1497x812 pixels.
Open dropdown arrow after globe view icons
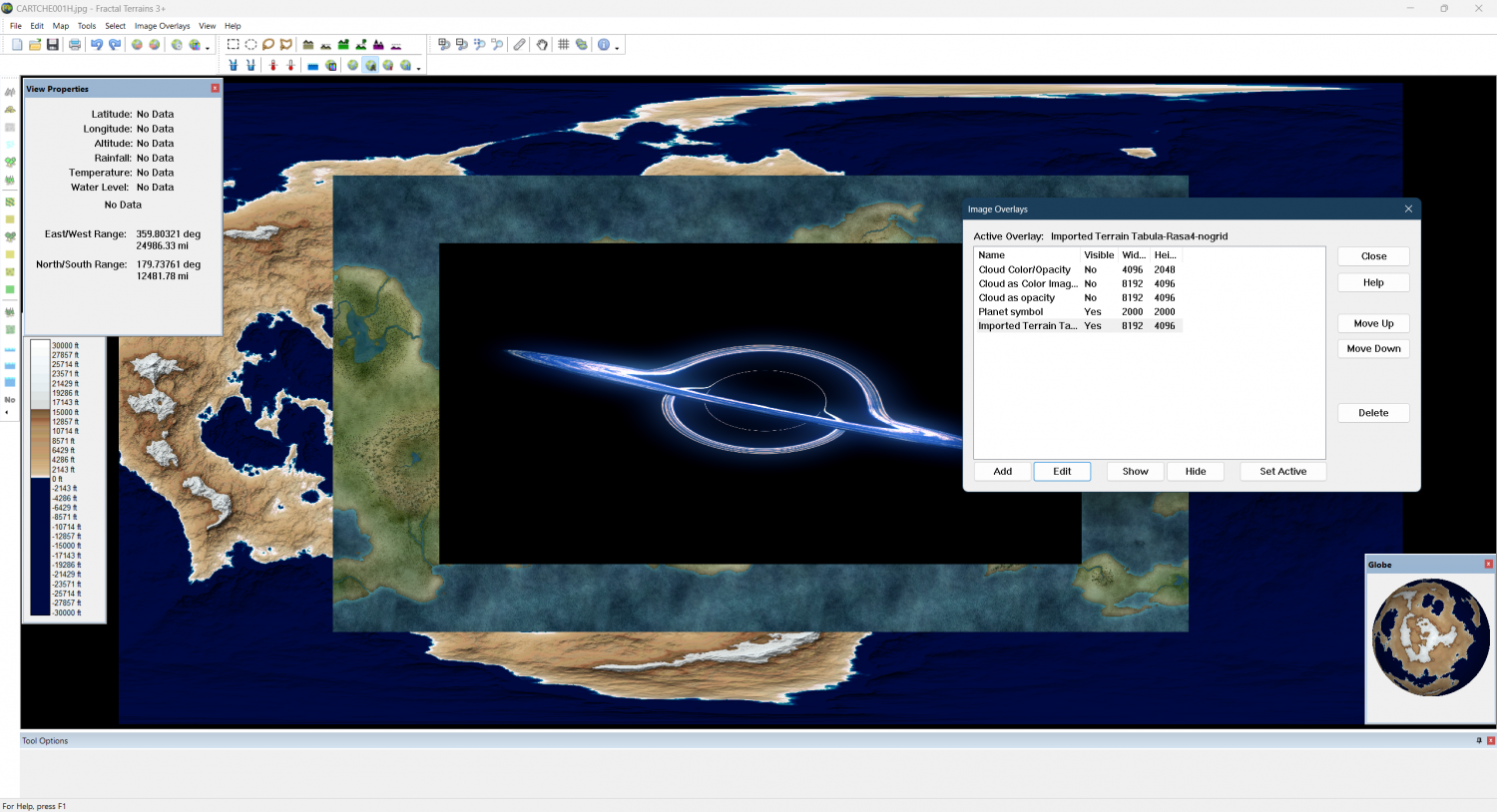418,68
